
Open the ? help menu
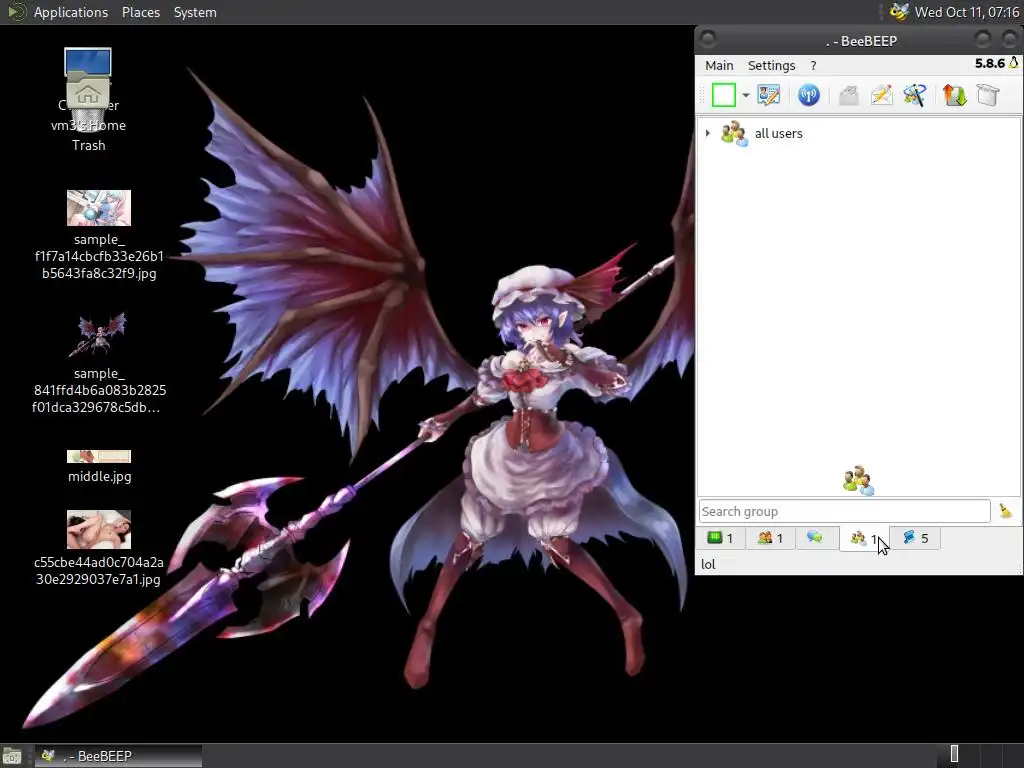pyautogui.click(x=813, y=65)
